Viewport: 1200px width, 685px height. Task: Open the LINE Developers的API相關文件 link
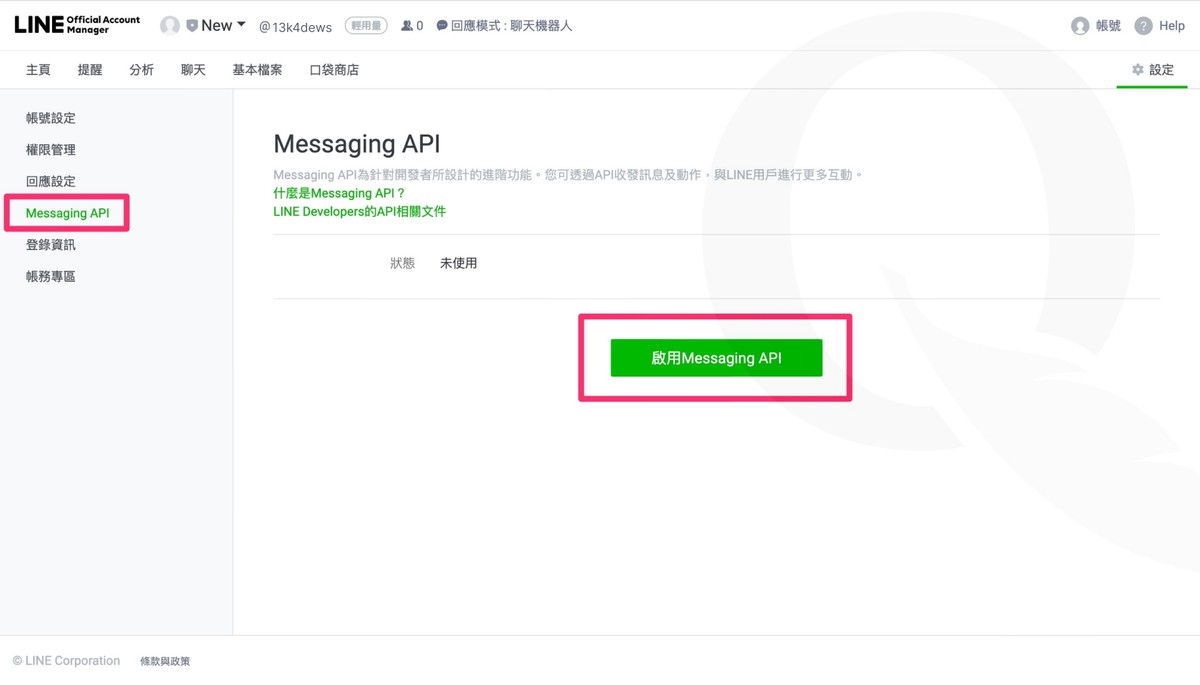pos(359,212)
